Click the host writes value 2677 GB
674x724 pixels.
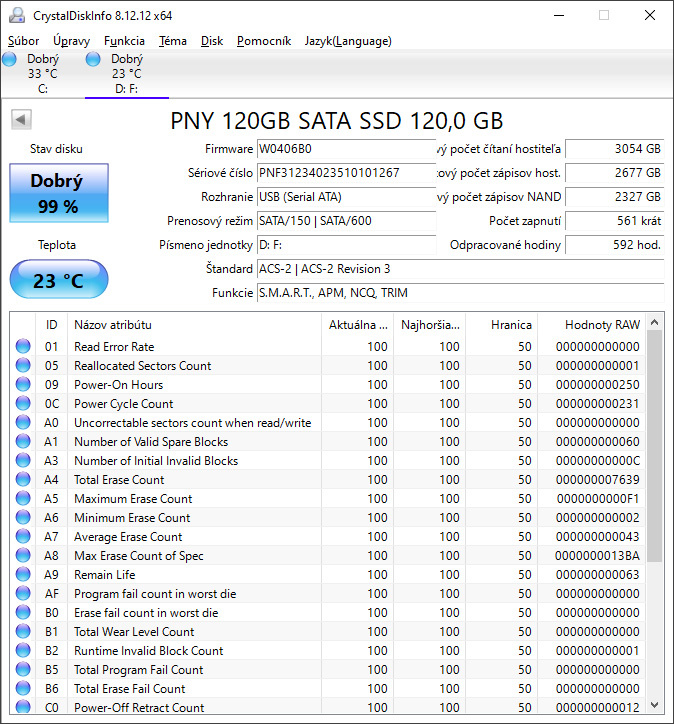[x=614, y=173]
